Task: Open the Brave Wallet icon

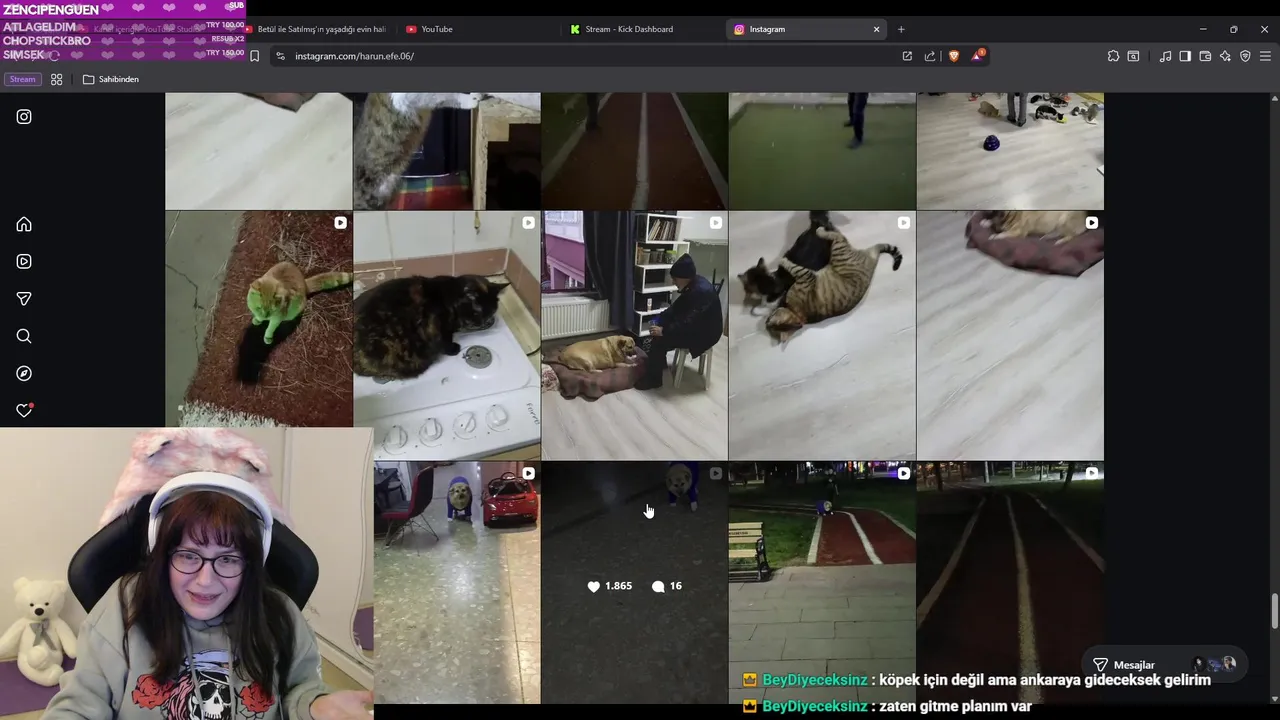Action: click(1205, 56)
